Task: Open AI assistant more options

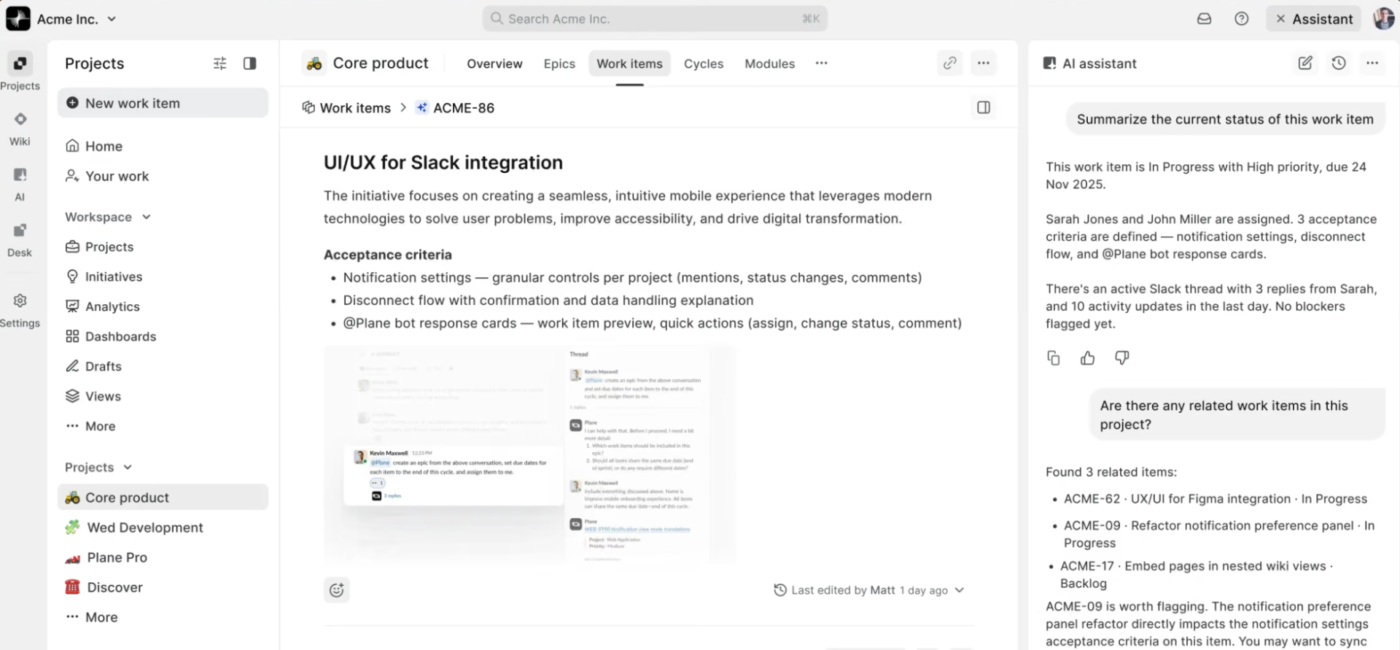Action: (x=1372, y=63)
